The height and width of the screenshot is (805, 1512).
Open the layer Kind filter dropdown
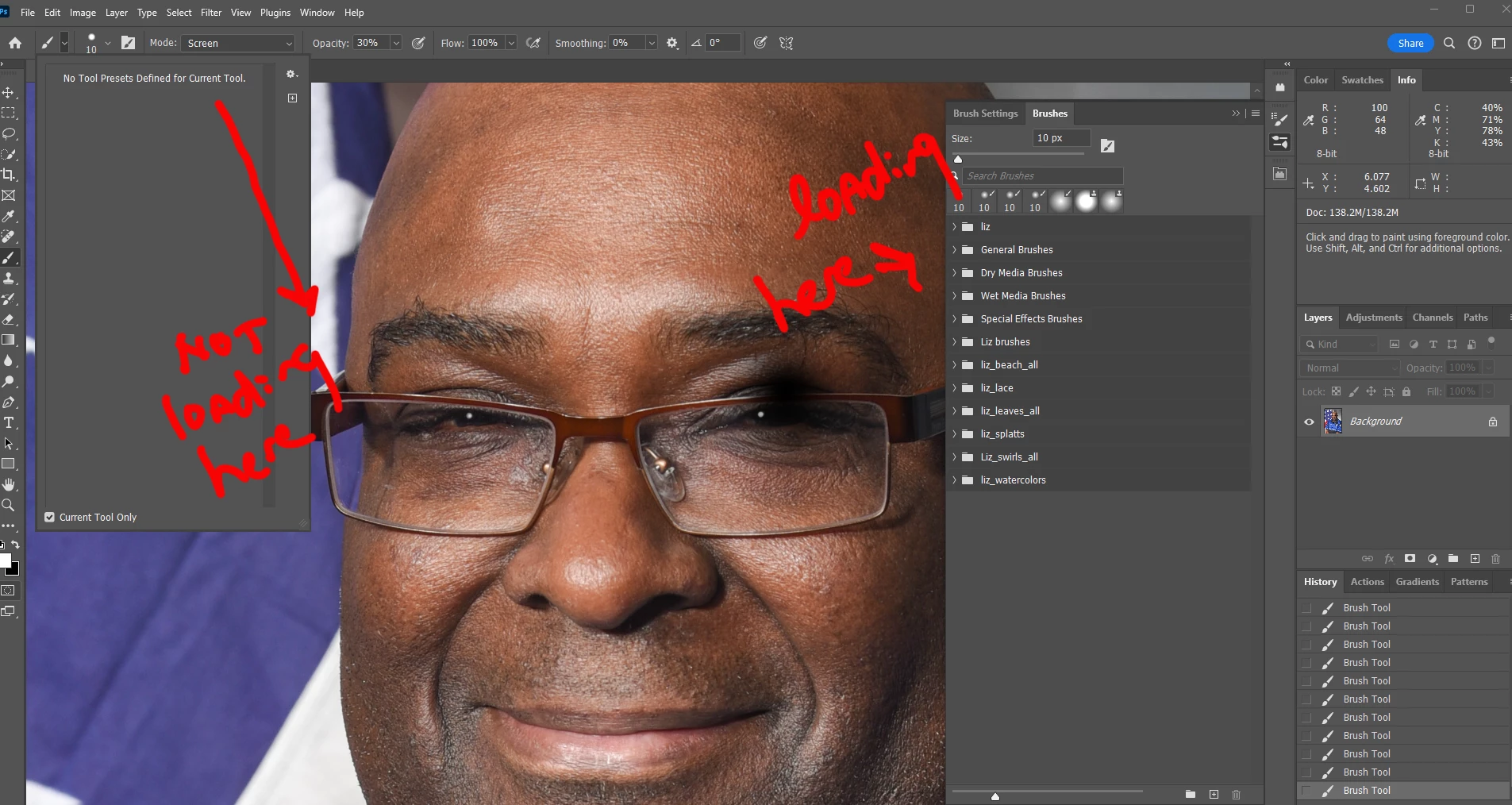1341,344
